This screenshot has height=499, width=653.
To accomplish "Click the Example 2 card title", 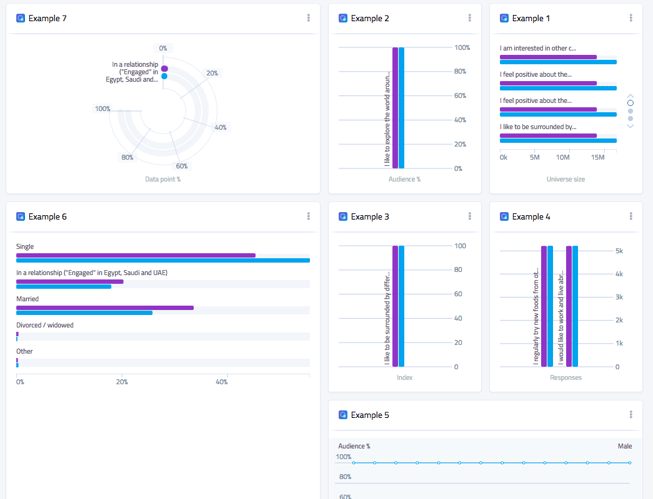I will point(370,19).
